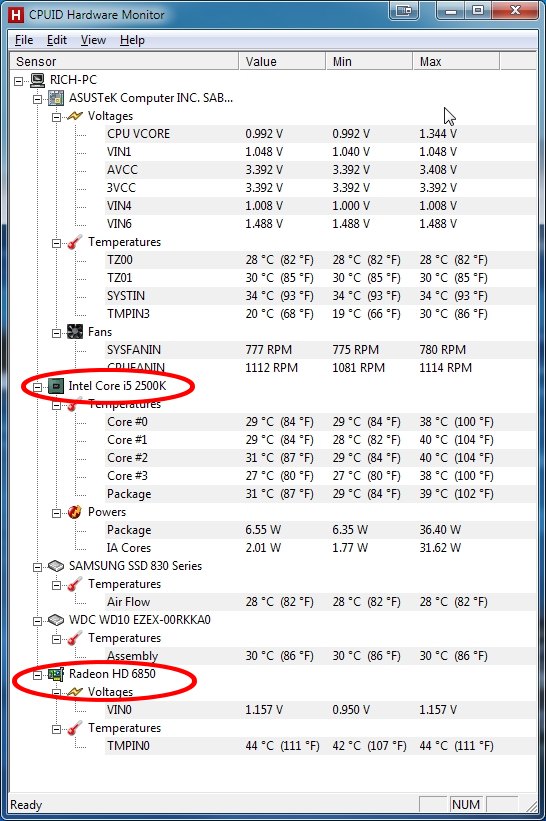Select the CPU VCORE row
This screenshot has width=546, height=821.
coord(320,134)
